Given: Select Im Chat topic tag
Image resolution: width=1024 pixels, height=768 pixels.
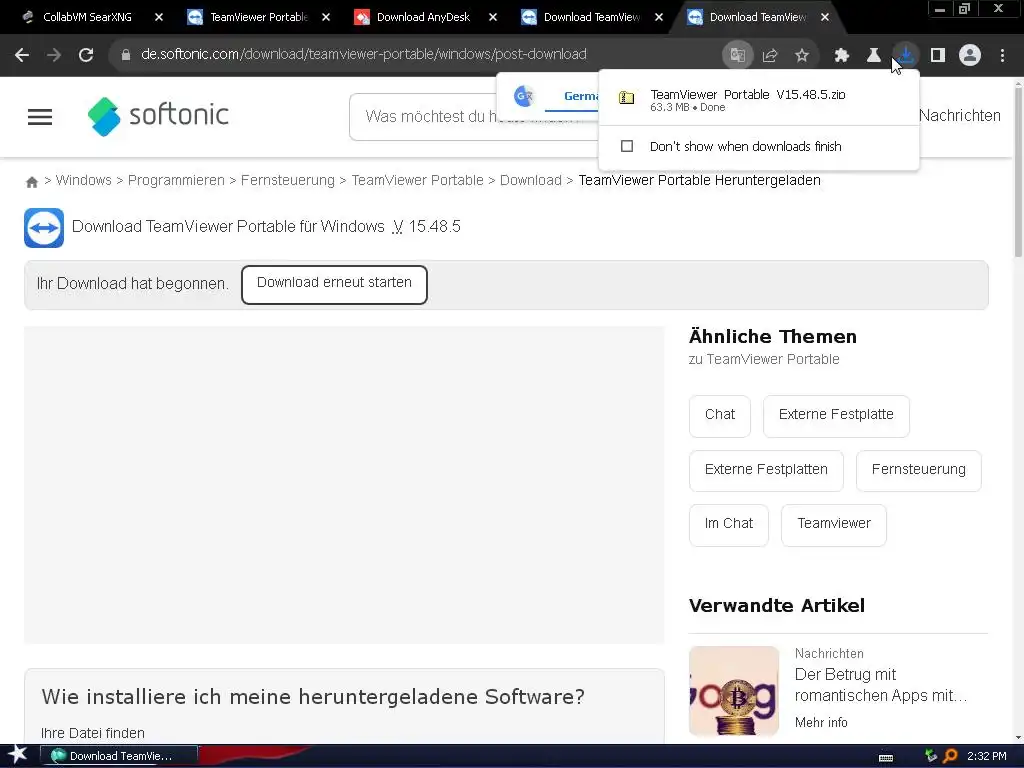Looking at the screenshot, I should pyautogui.click(x=729, y=524).
